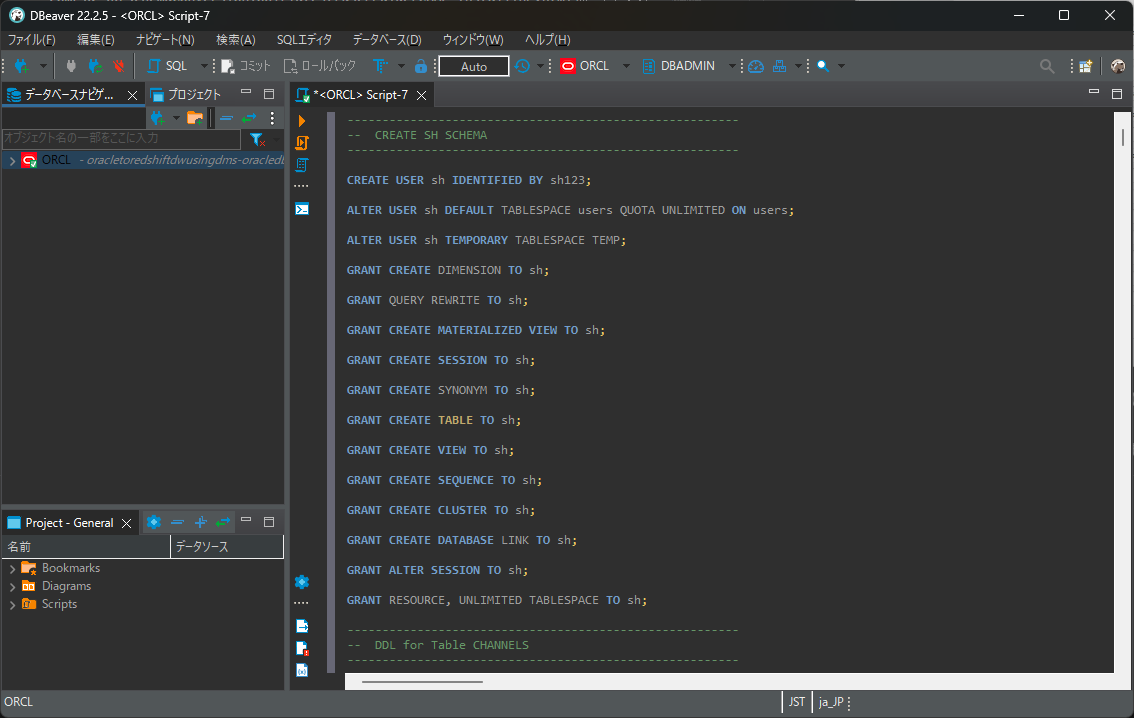Select the ORCL connection in navigator
The height and width of the screenshot is (718, 1134).
click(56, 161)
